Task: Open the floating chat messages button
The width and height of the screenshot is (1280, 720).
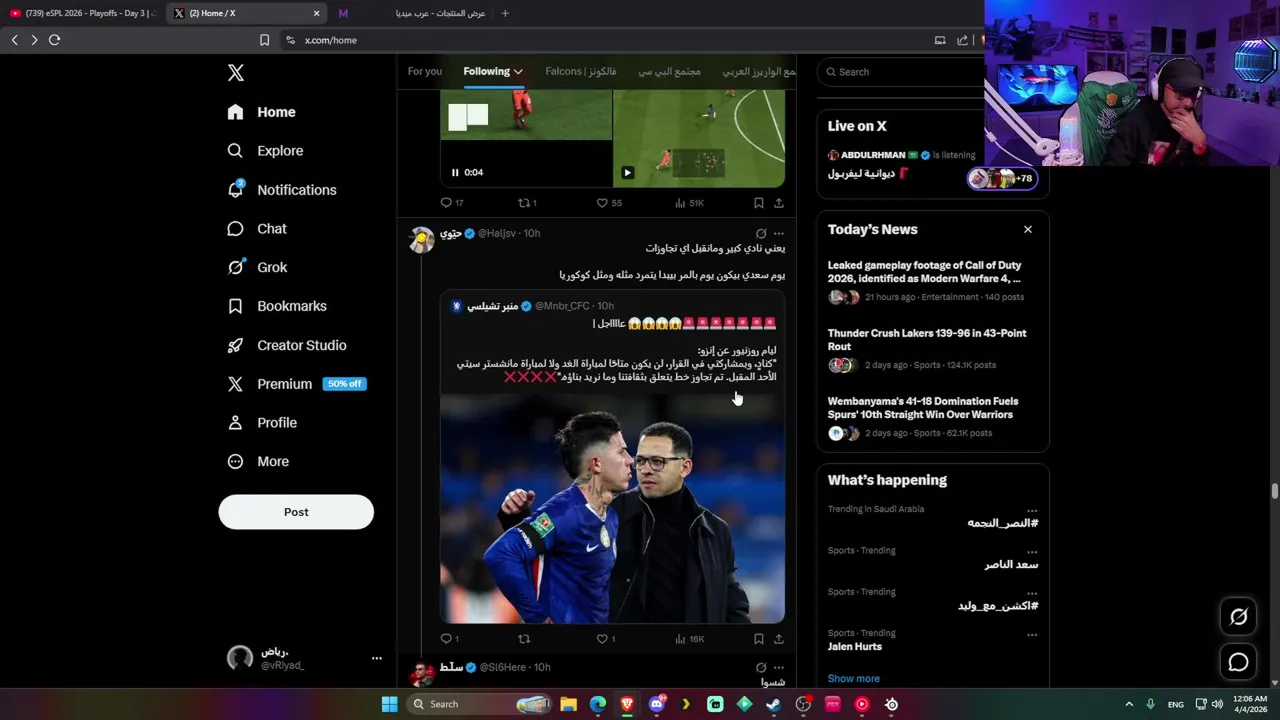Action: 1238,662
